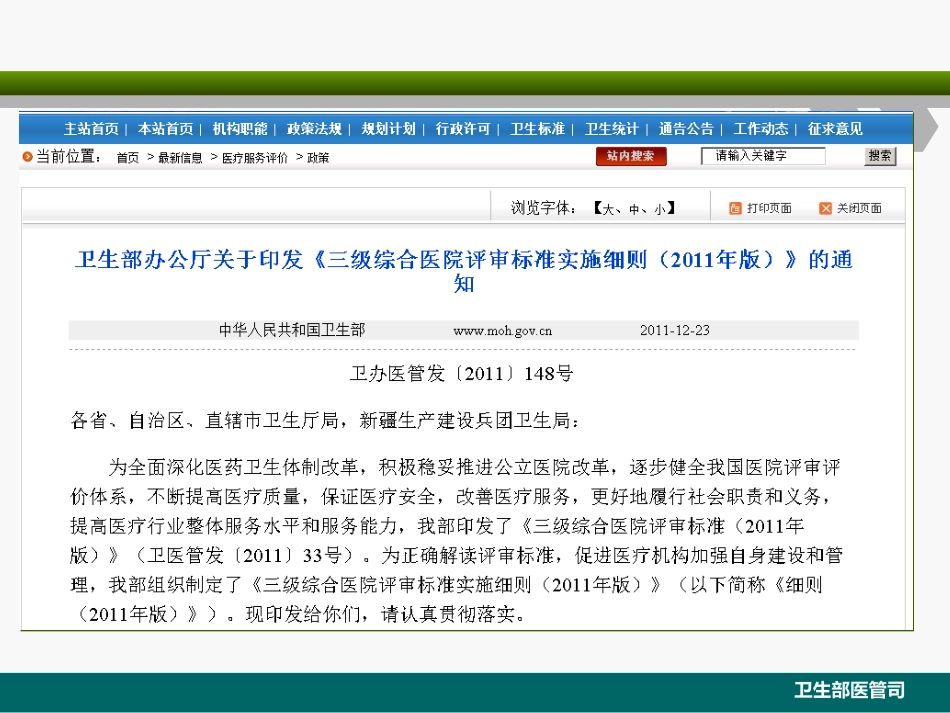
Task: Click the 首页 breadcrumb link
Action: click(128, 158)
